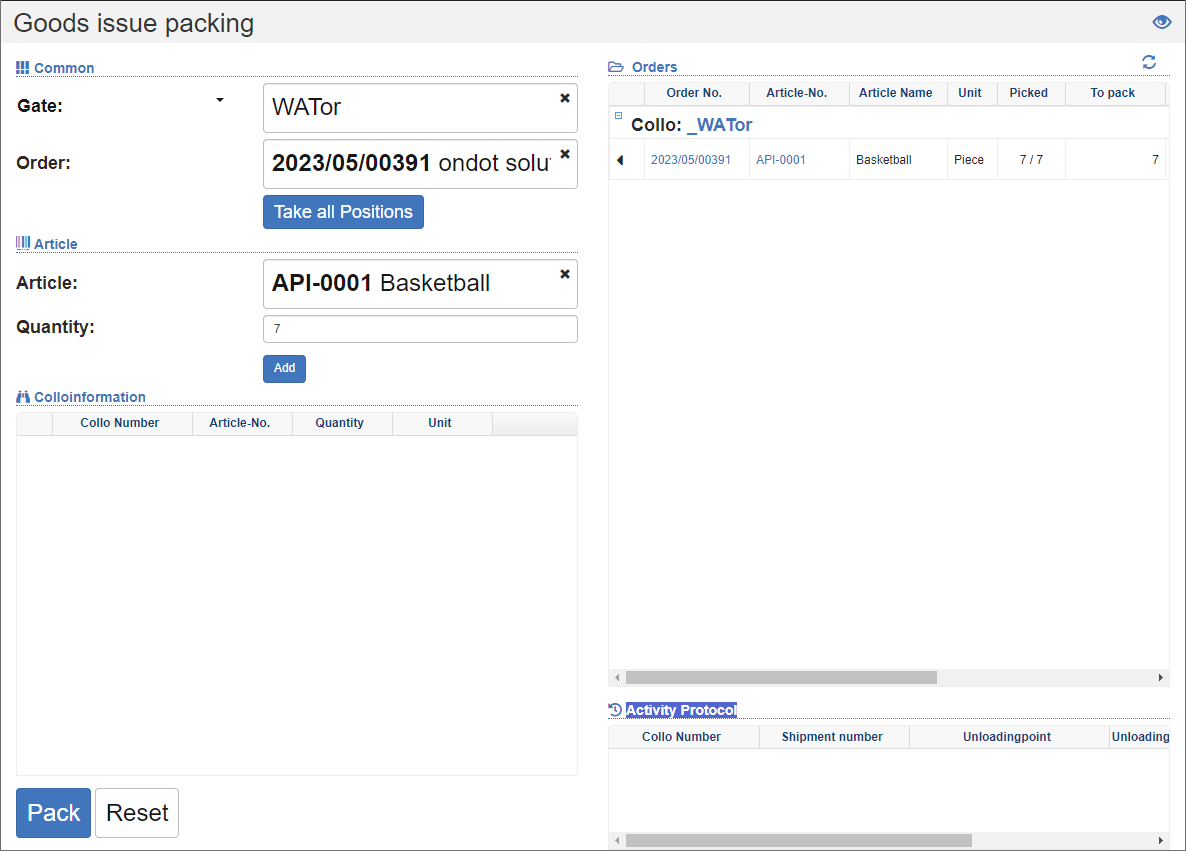Open order link 2023/05/00391
This screenshot has width=1186, height=851.
690,160
